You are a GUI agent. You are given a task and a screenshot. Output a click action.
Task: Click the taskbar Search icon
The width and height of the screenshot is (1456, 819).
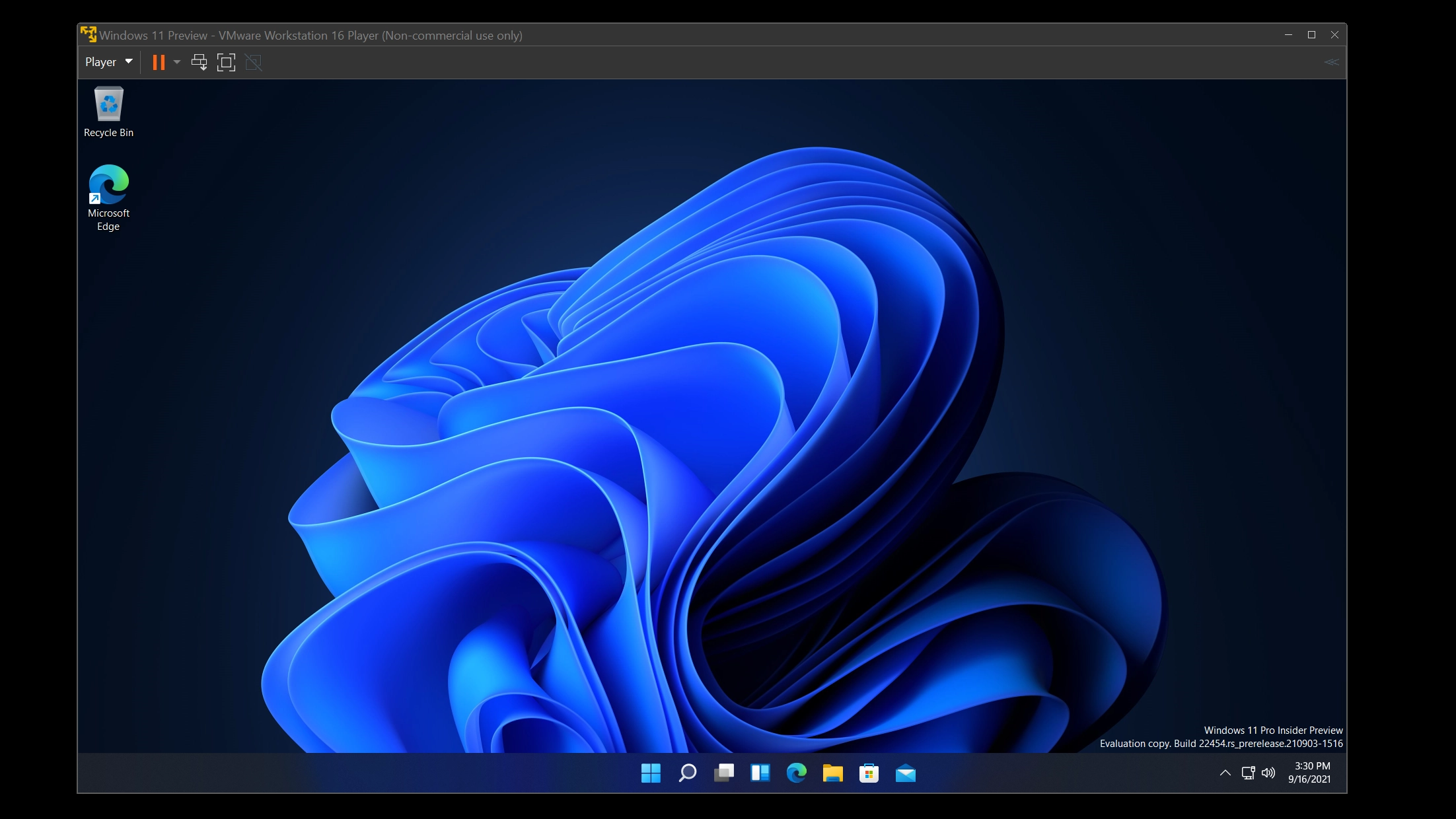click(x=687, y=773)
